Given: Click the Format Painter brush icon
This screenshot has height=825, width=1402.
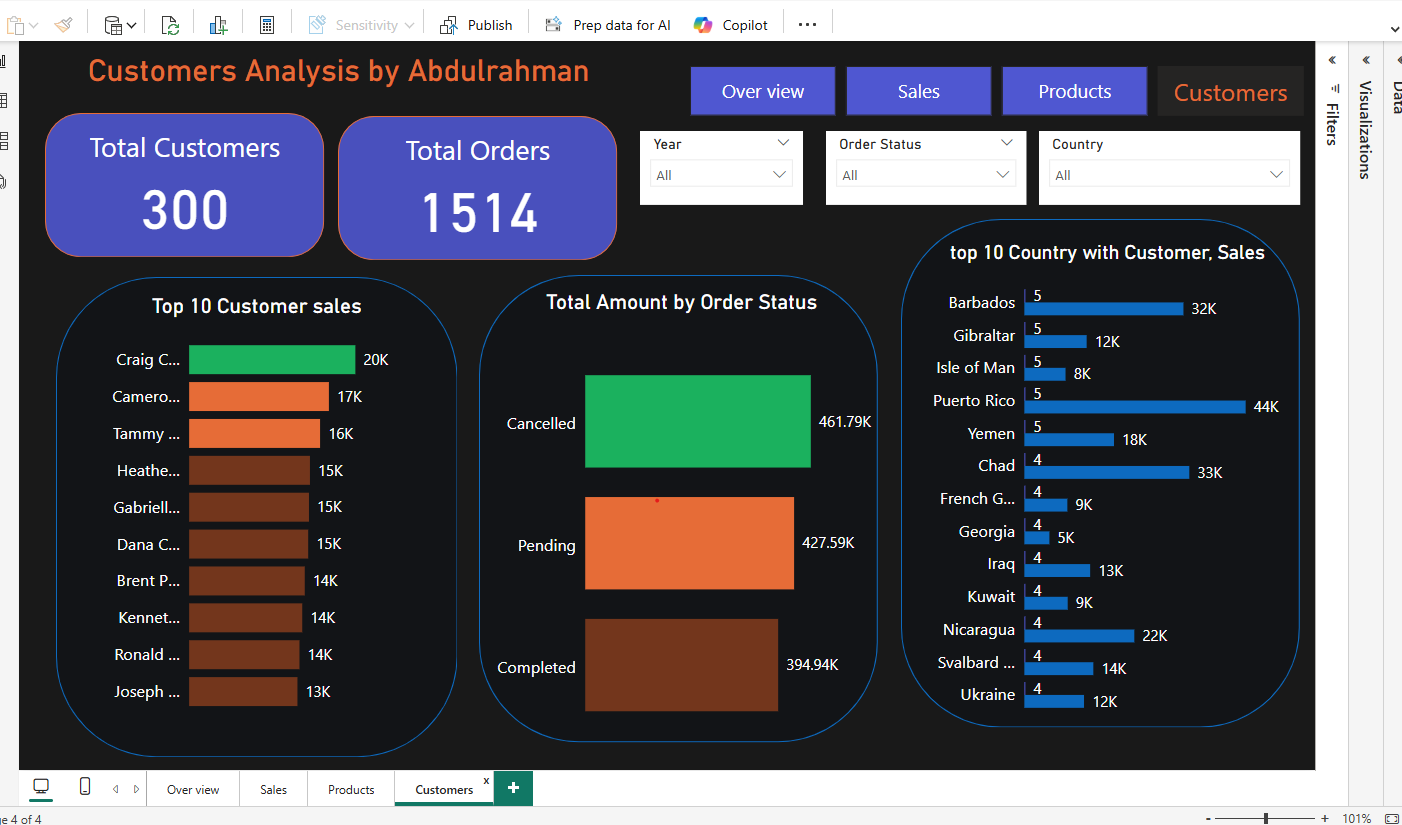Looking at the screenshot, I should [63, 25].
